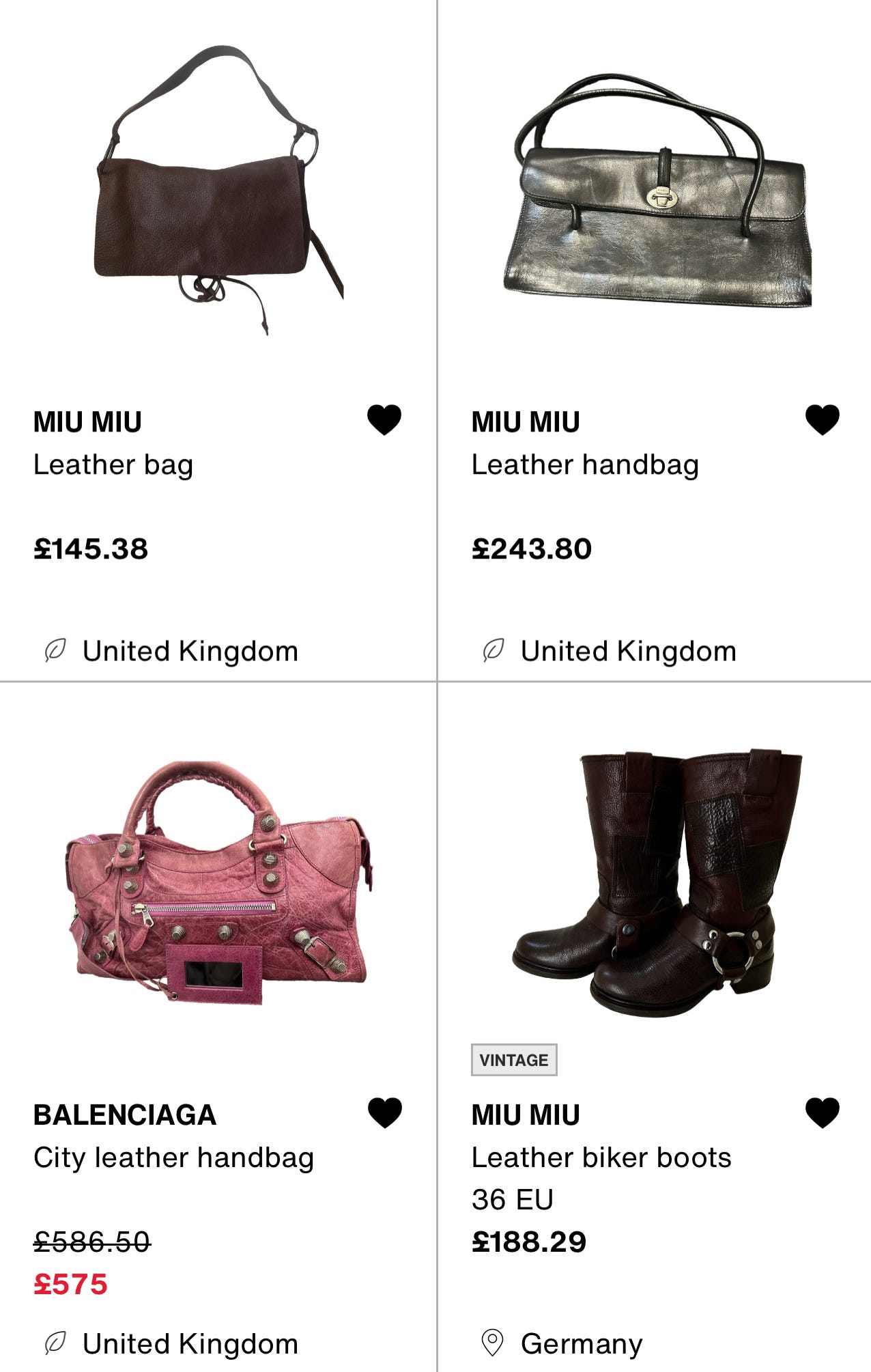Open the 'Leather biker boots' listing title
This screenshot has height=1372, width=871.
point(601,1158)
